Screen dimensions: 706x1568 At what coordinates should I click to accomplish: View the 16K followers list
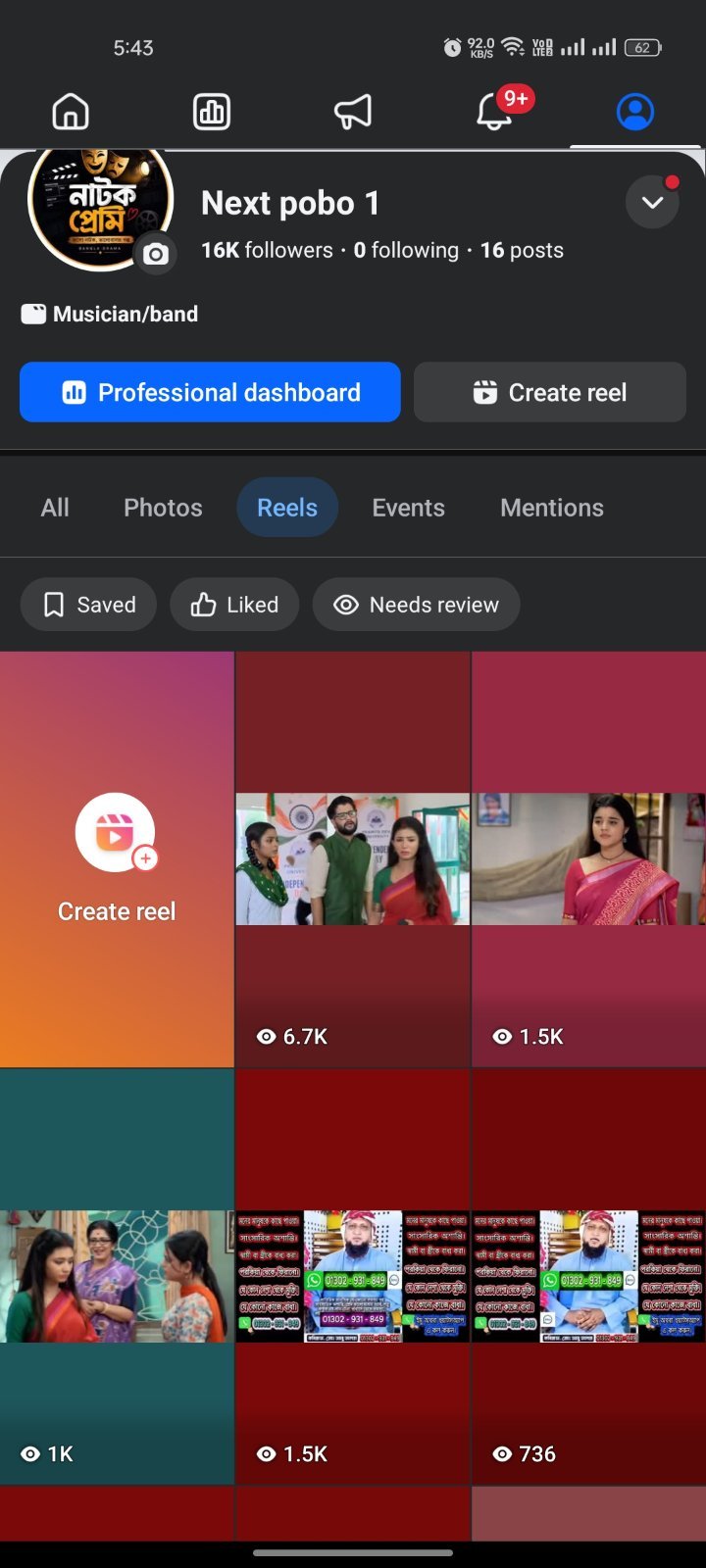click(x=267, y=250)
